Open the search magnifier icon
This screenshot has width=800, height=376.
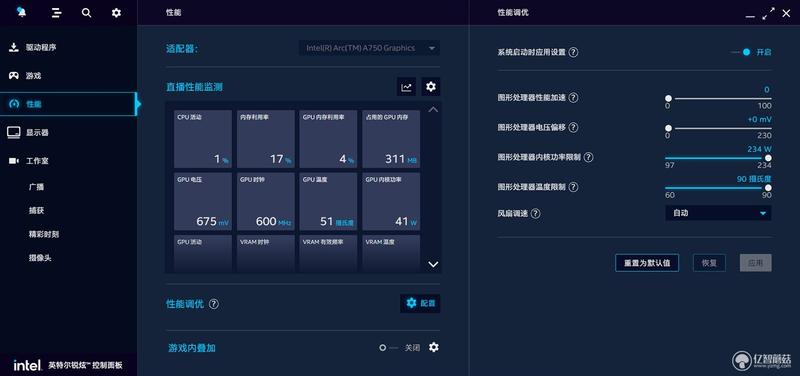pyautogui.click(x=86, y=13)
